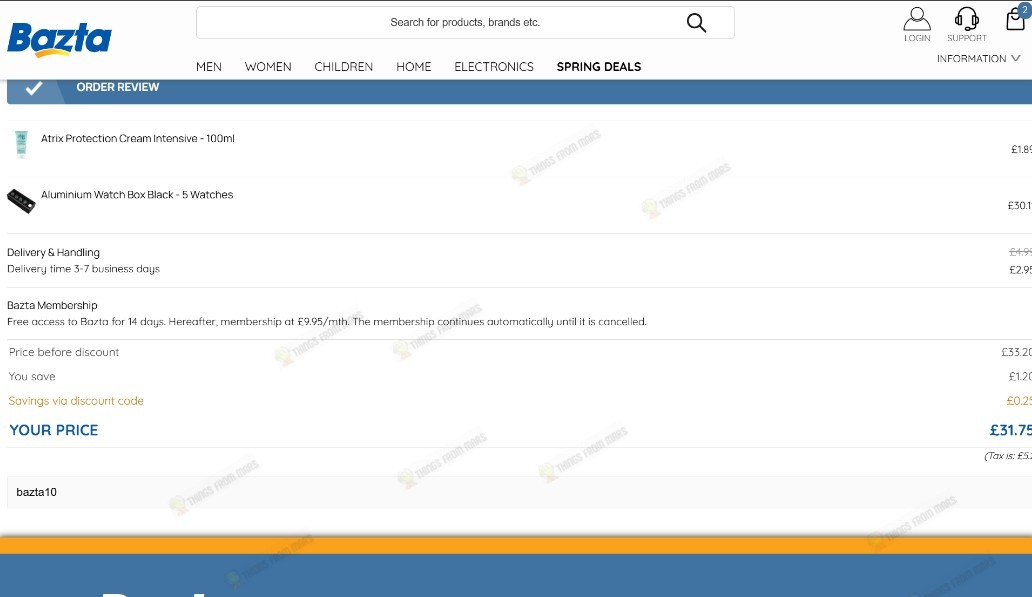Screen dimensions: 1032x597
Task: Focus the product search field
Action: coord(465,23)
